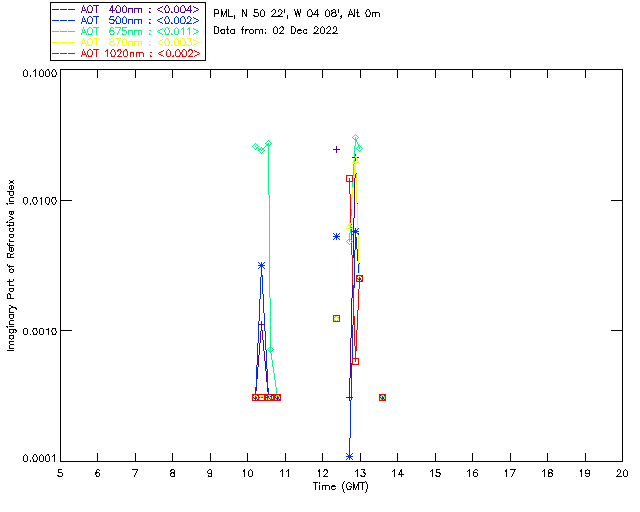The height and width of the screenshot is (512, 640).
Task: Click the x-axis tick label 7
Action: click(135, 473)
